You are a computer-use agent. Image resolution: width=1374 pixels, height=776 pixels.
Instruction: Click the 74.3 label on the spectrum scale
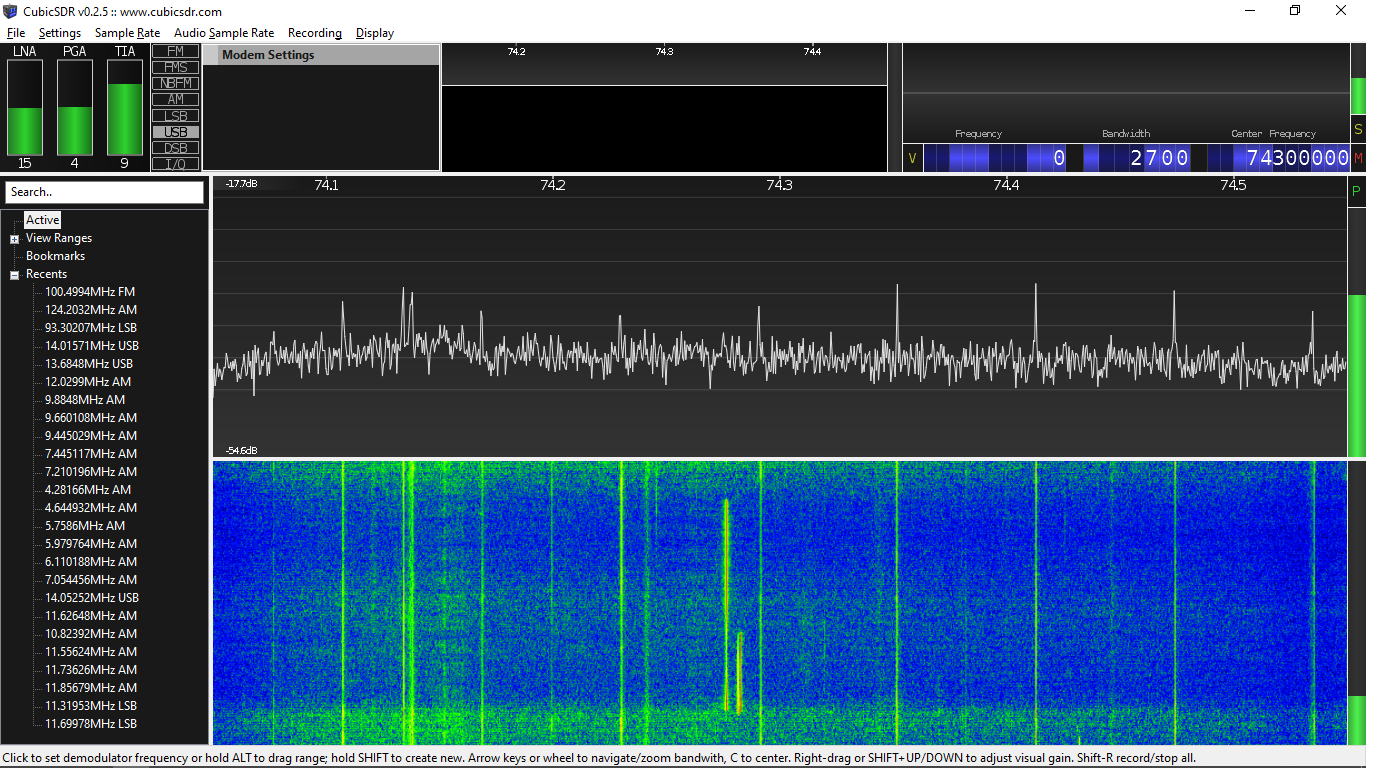tap(779, 186)
